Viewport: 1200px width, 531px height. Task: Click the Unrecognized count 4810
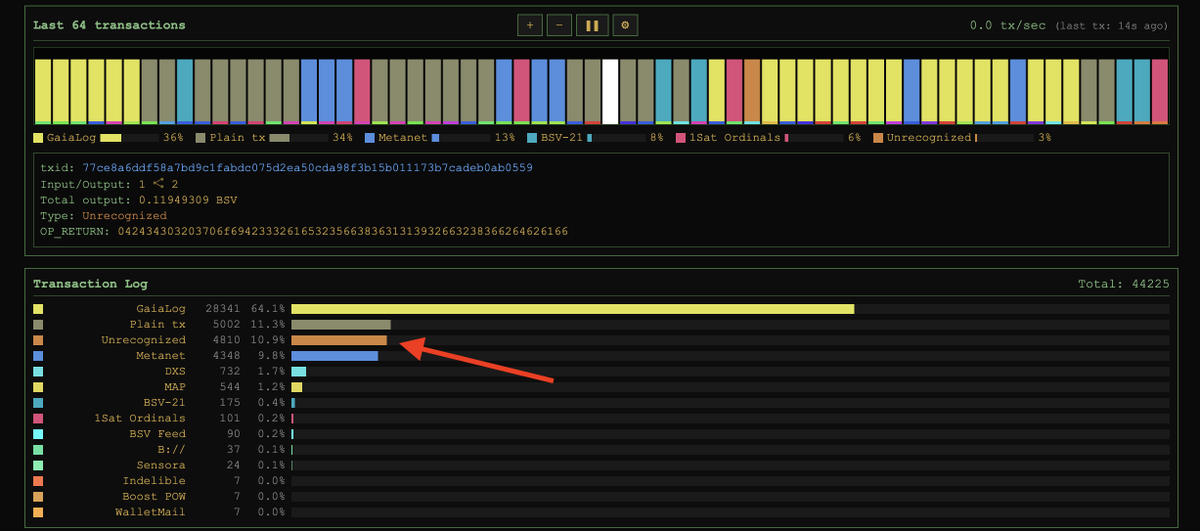226,341
